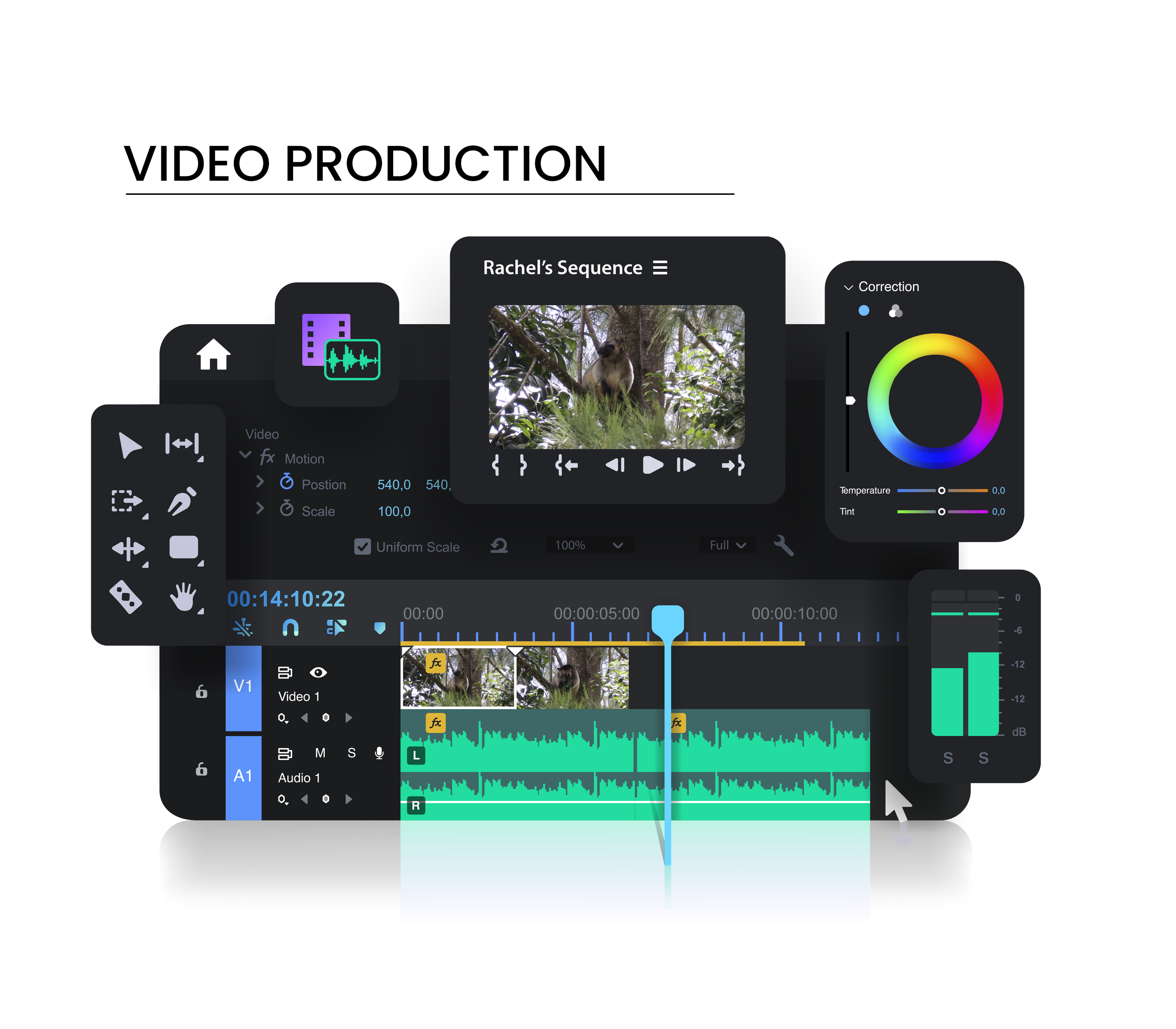
Task: Adjust the Temperature slider handle
Action: (x=941, y=490)
